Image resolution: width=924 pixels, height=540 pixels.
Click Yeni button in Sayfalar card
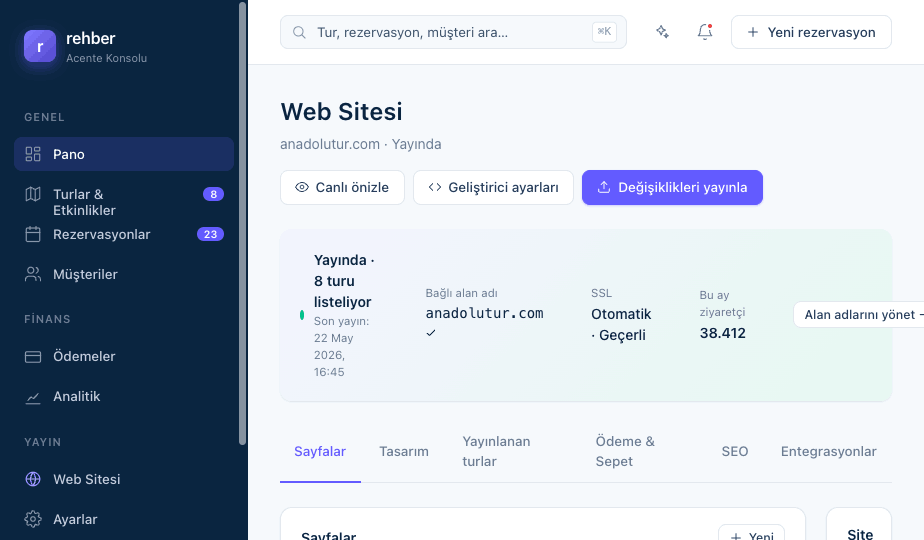[751, 534]
